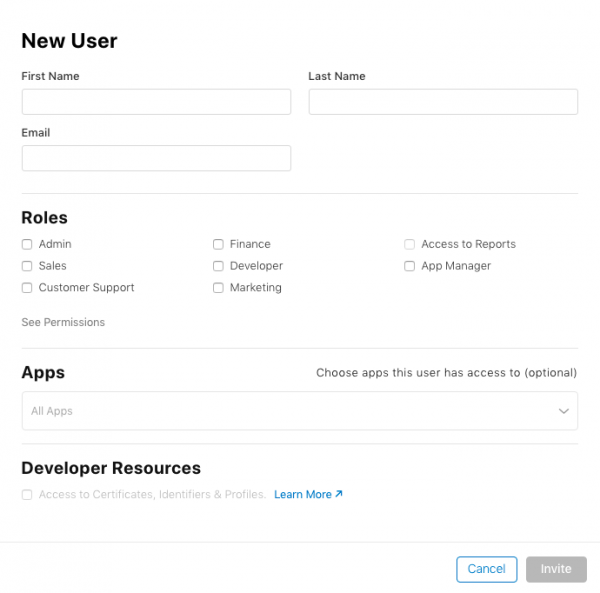This screenshot has width=600, height=593.
Task: Check the Sales role box
Action: (x=27, y=266)
